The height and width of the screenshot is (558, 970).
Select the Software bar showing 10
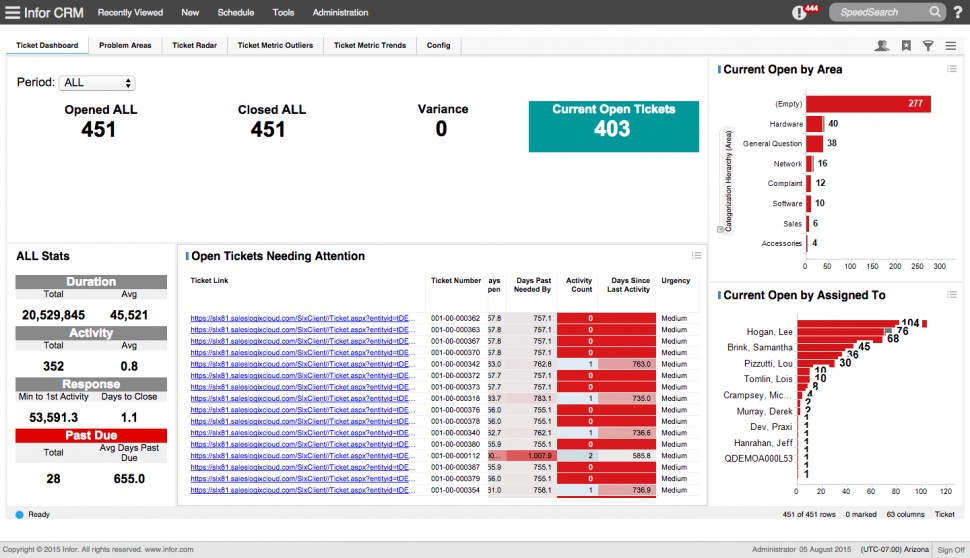tap(808, 203)
